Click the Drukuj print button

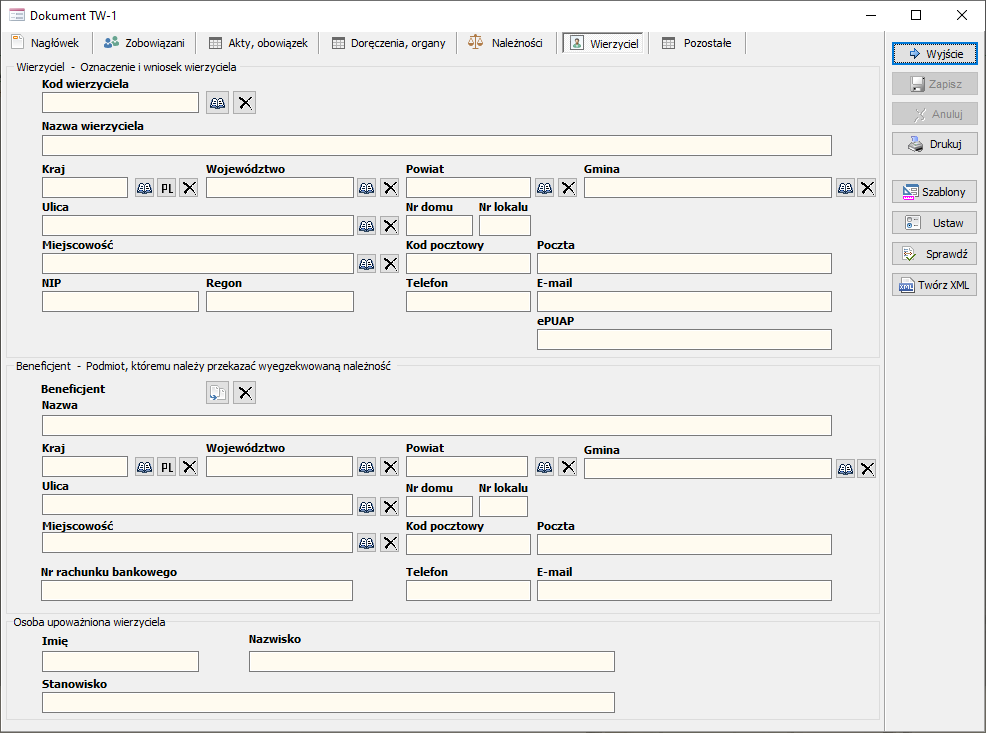point(934,144)
